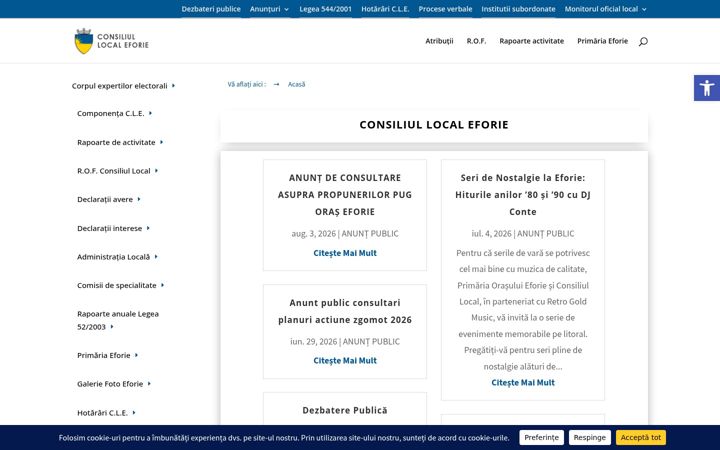Read more on Seri de Nostalgie article

tap(523, 382)
